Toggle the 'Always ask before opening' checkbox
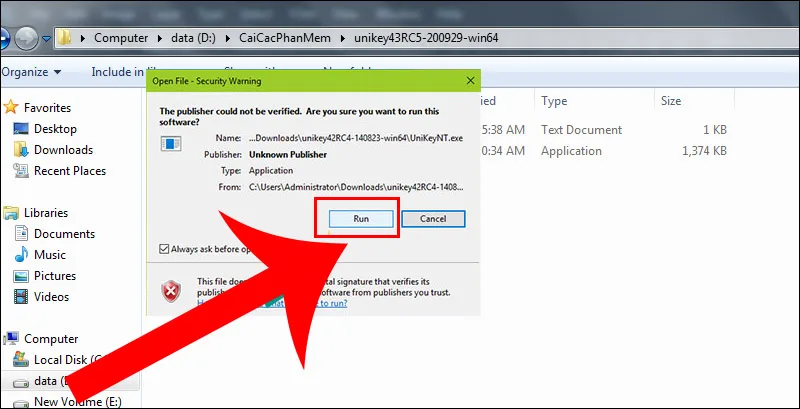800x409 pixels. [x=164, y=249]
